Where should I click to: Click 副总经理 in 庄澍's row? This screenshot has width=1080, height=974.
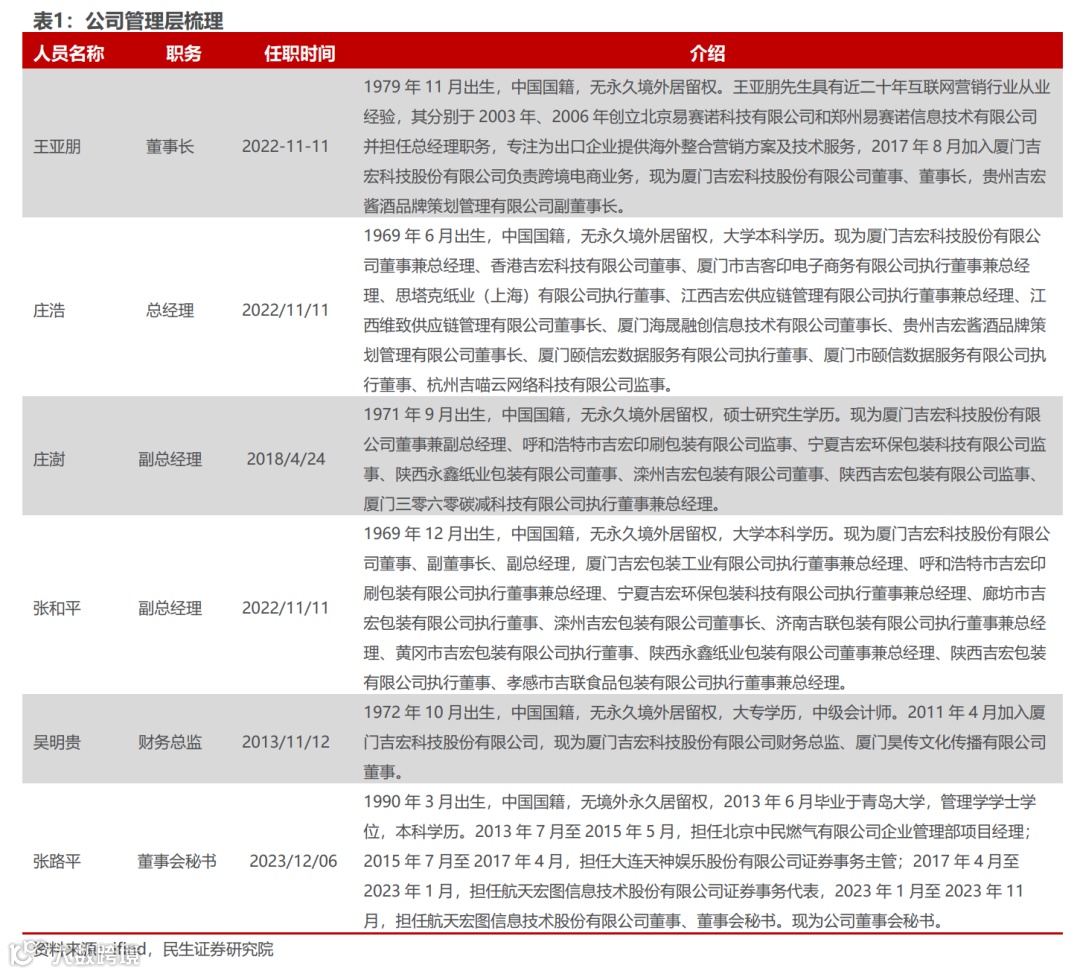pyautogui.click(x=170, y=459)
